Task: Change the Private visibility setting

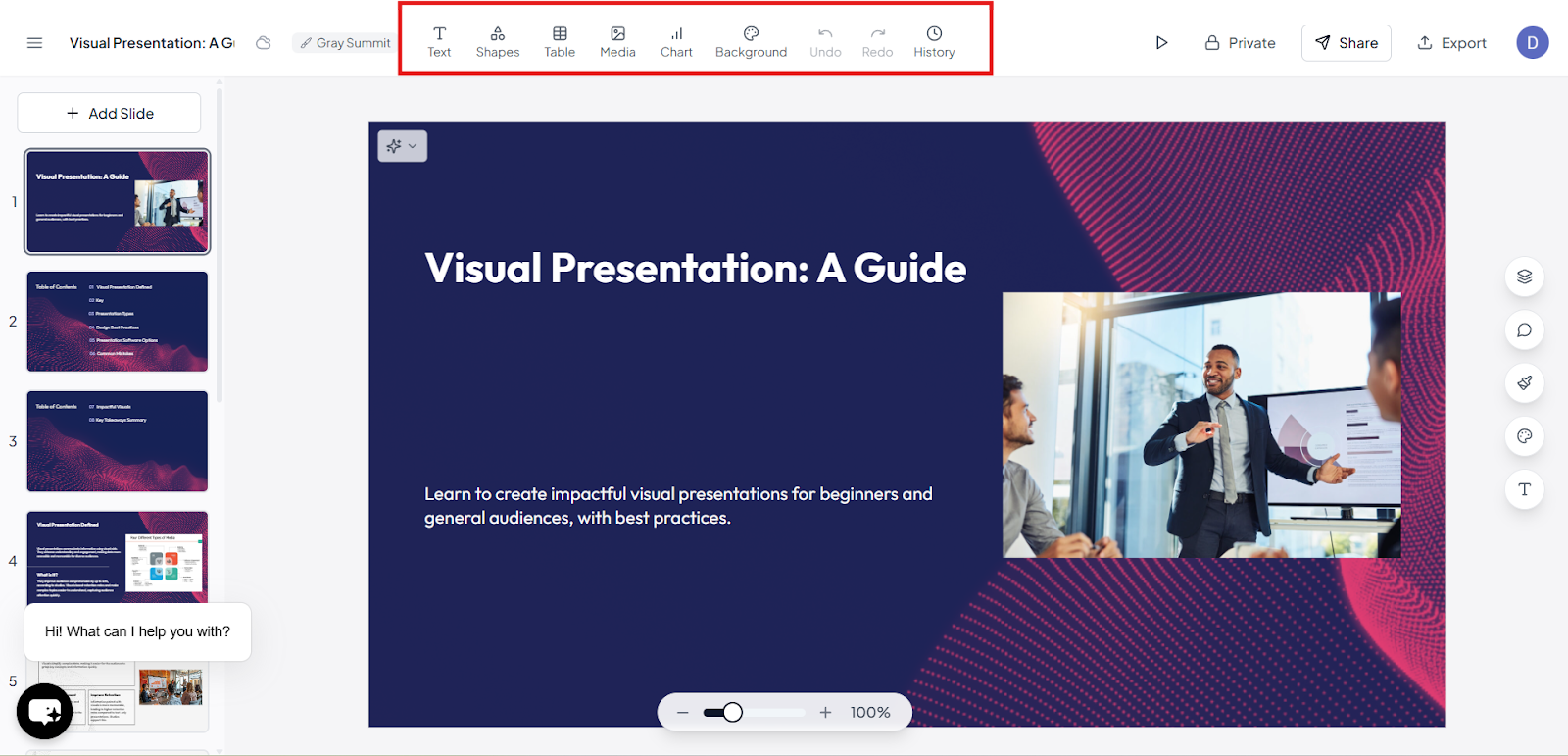Action: click(x=1240, y=43)
